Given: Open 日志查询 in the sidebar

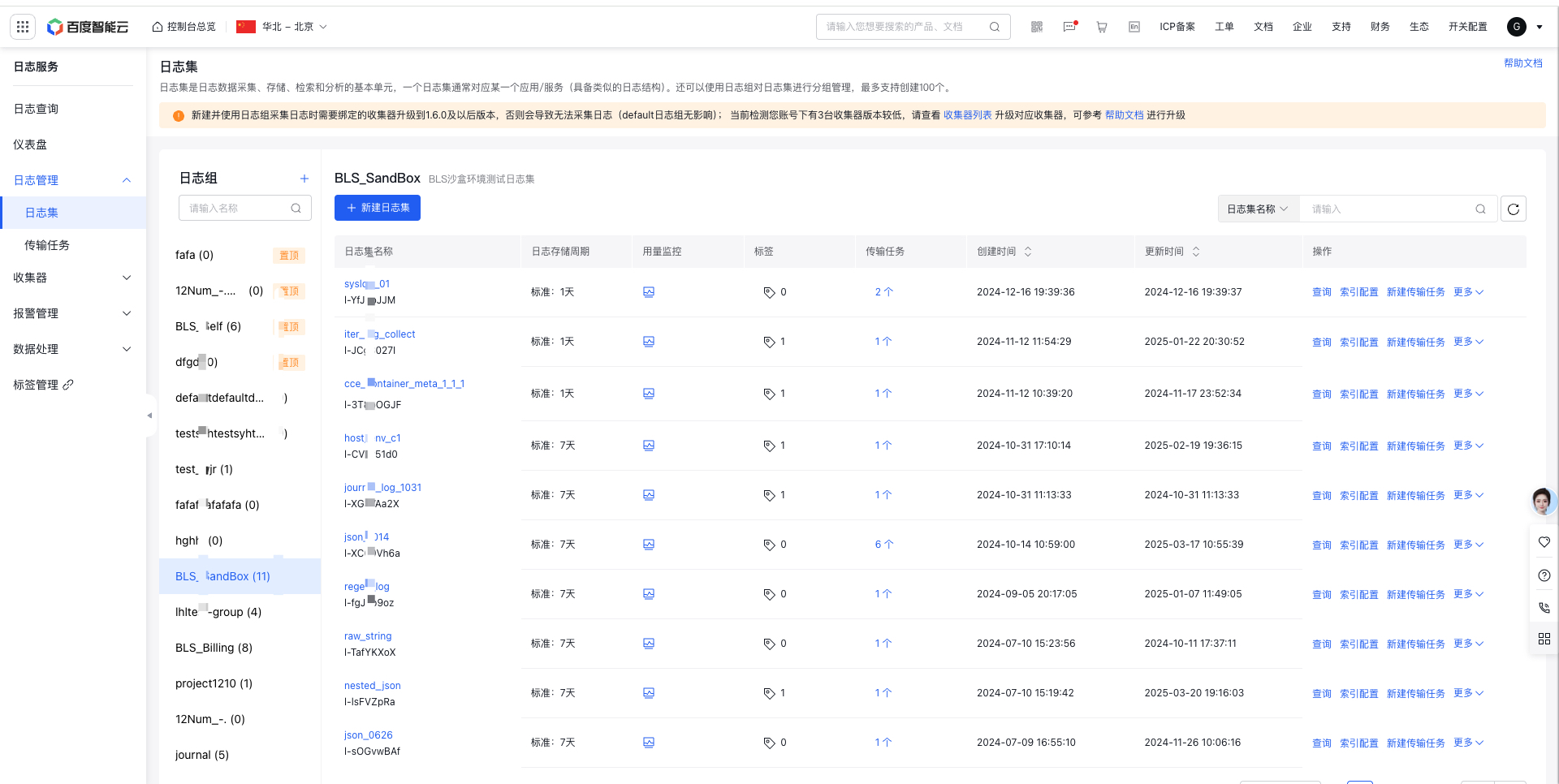Looking at the screenshot, I should [x=36, y=109].
